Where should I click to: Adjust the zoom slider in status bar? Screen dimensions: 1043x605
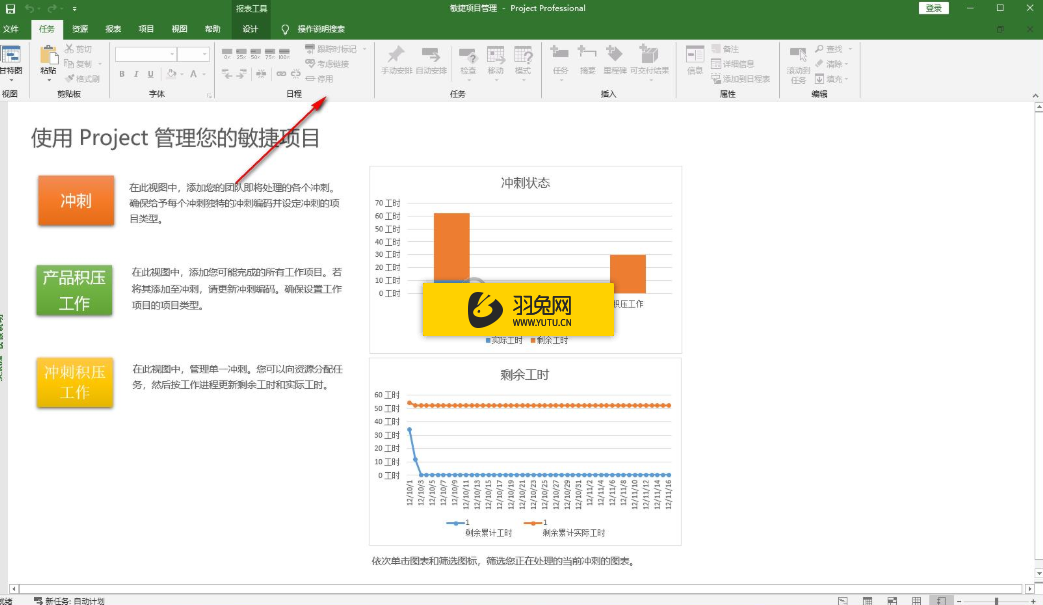click(996, 601)
